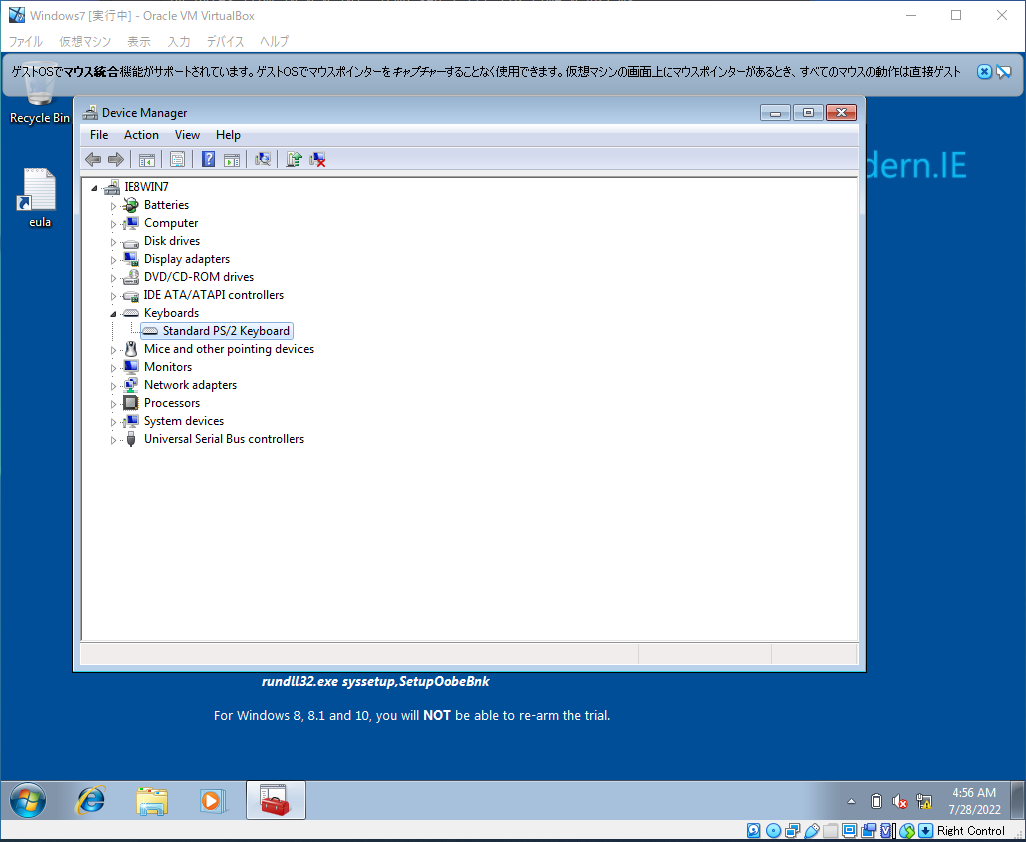Open Properties via the toolbar icon
This screenshot has width=1026, height=842.
pyautogui.click(x=177, y=159)
